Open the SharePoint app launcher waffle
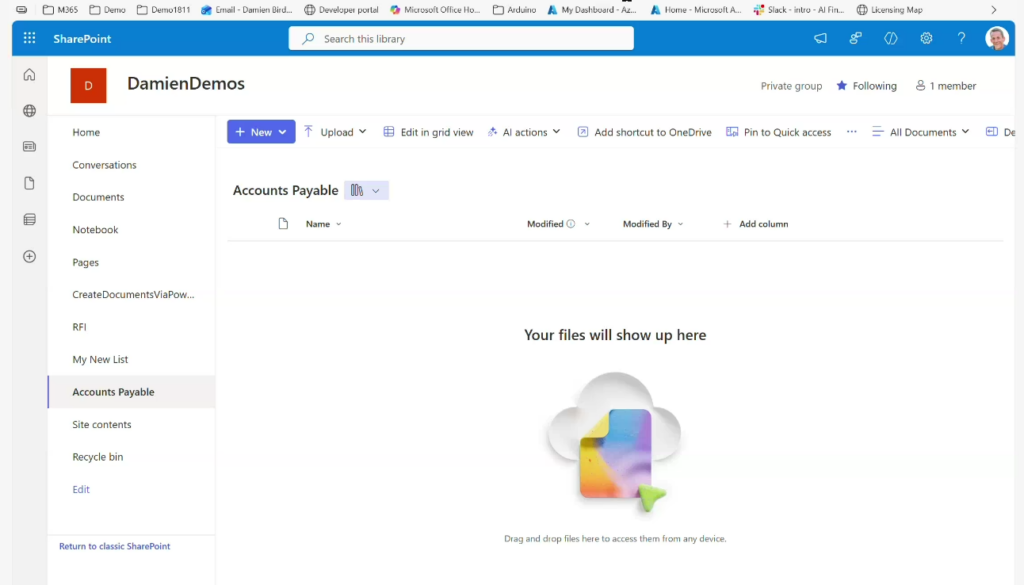This screenshot has width=1024, height=585. click(29, 39)
